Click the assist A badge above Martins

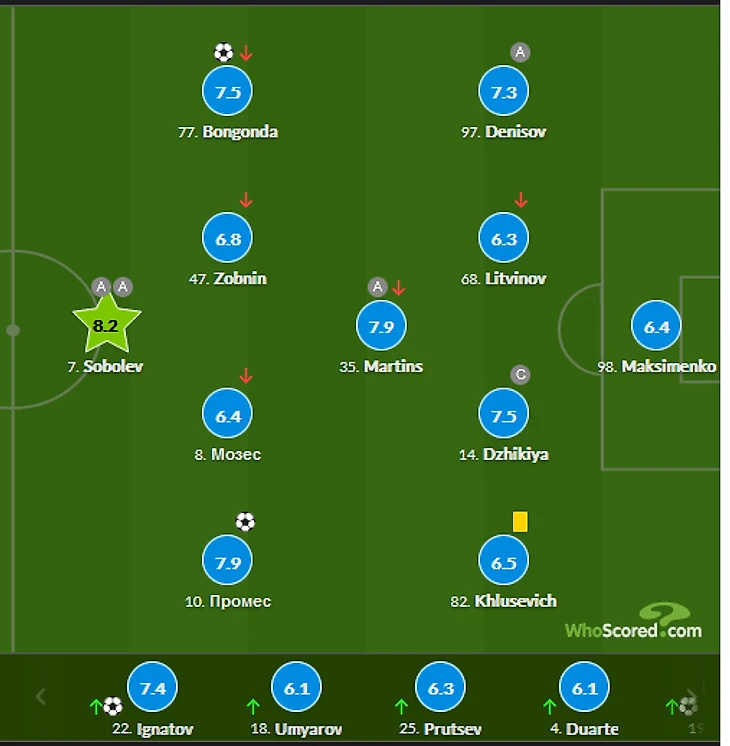point(377,287)
